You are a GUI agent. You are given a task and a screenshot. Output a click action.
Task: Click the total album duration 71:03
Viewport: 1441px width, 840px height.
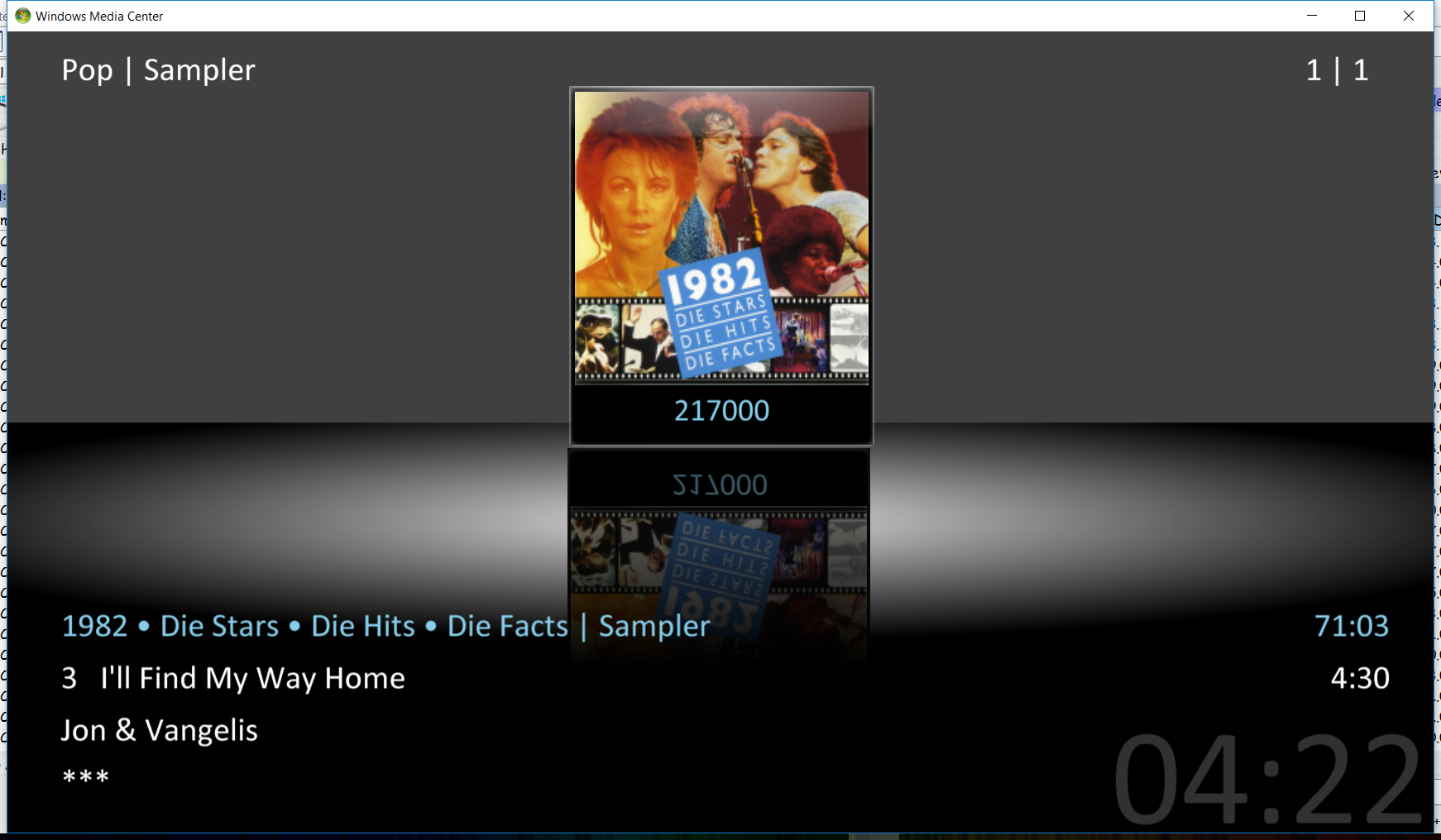pyautogui.click(x=1352, y=626)
